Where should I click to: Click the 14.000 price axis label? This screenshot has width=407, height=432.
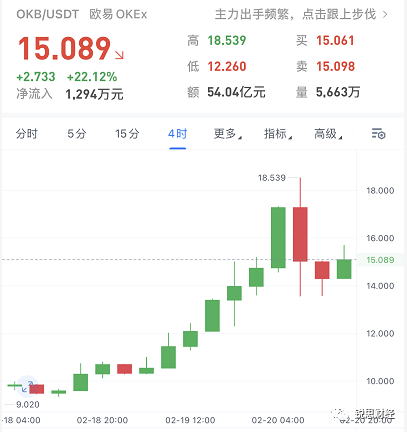380,286
